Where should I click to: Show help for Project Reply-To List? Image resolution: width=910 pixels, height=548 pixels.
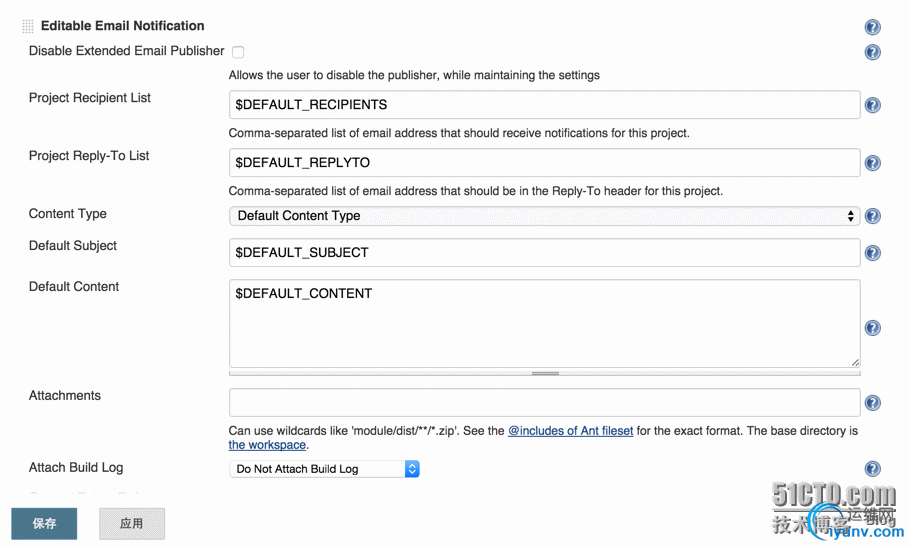point(872,163)
